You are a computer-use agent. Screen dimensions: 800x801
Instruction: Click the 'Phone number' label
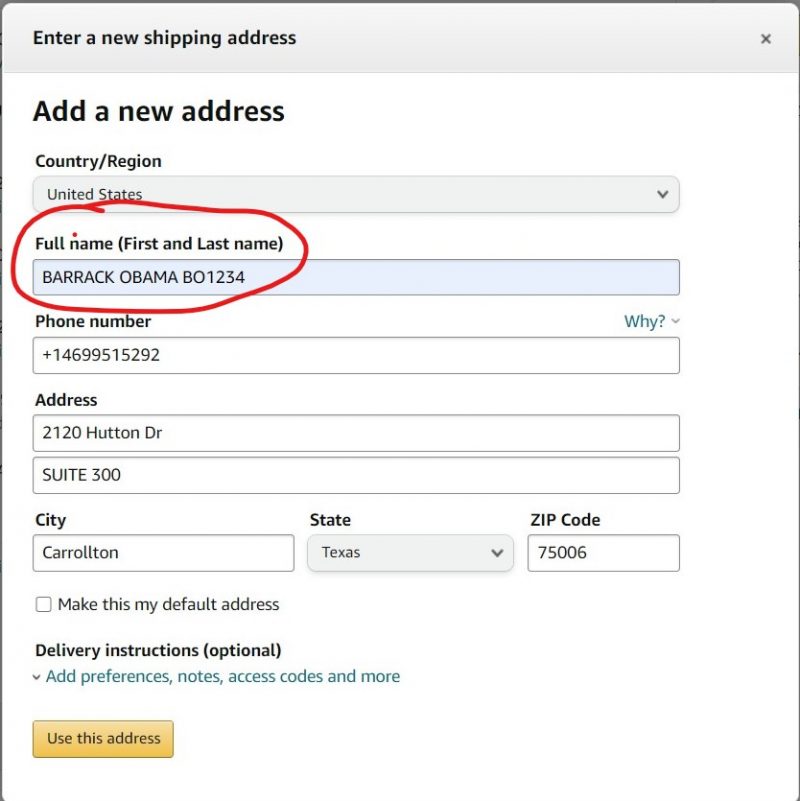93,321
